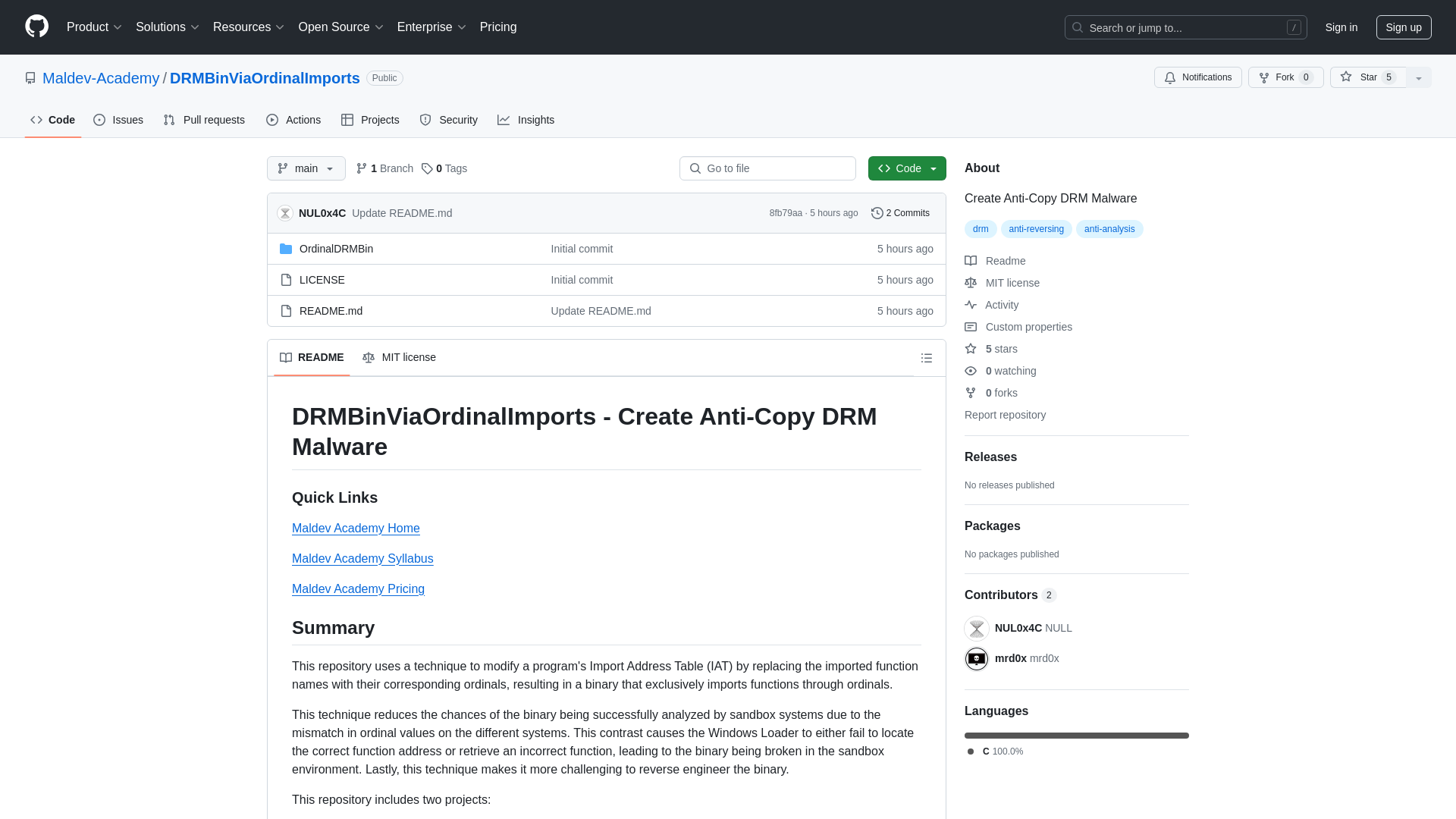Viewport: 1456px width, 819px height.
Task: Expand the Open Source menu
Action: 341,27
